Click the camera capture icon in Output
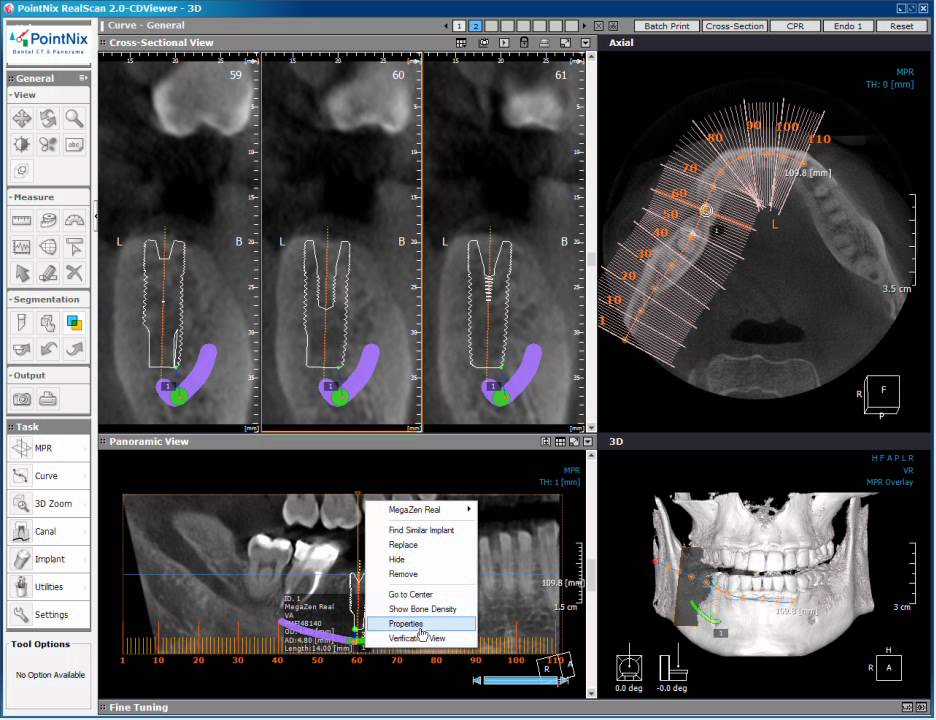 coord(22,399)
